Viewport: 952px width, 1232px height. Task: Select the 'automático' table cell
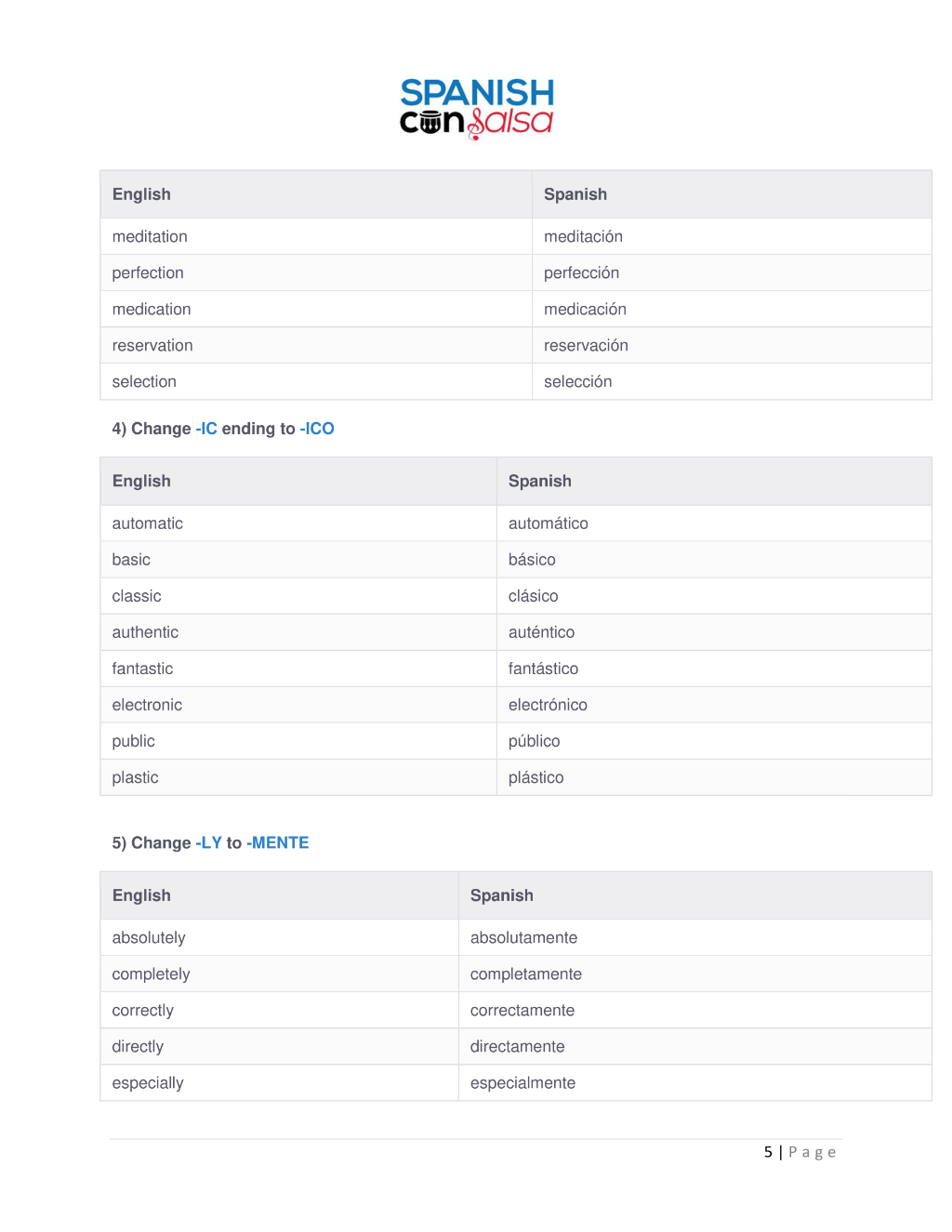(x=714, y=523)
